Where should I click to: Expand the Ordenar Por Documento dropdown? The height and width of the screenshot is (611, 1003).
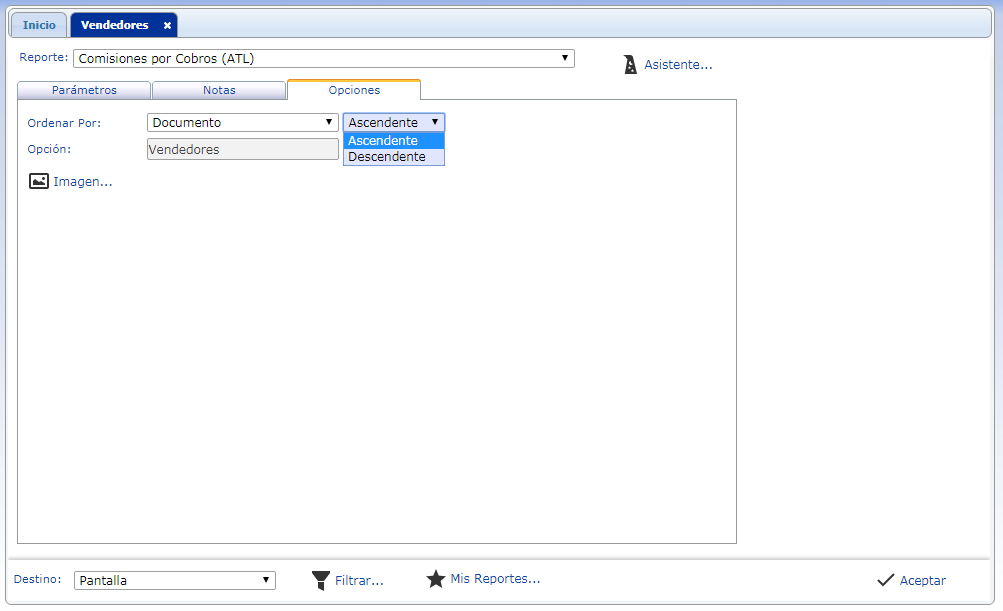pyautogui.click(x=329, y=122)
